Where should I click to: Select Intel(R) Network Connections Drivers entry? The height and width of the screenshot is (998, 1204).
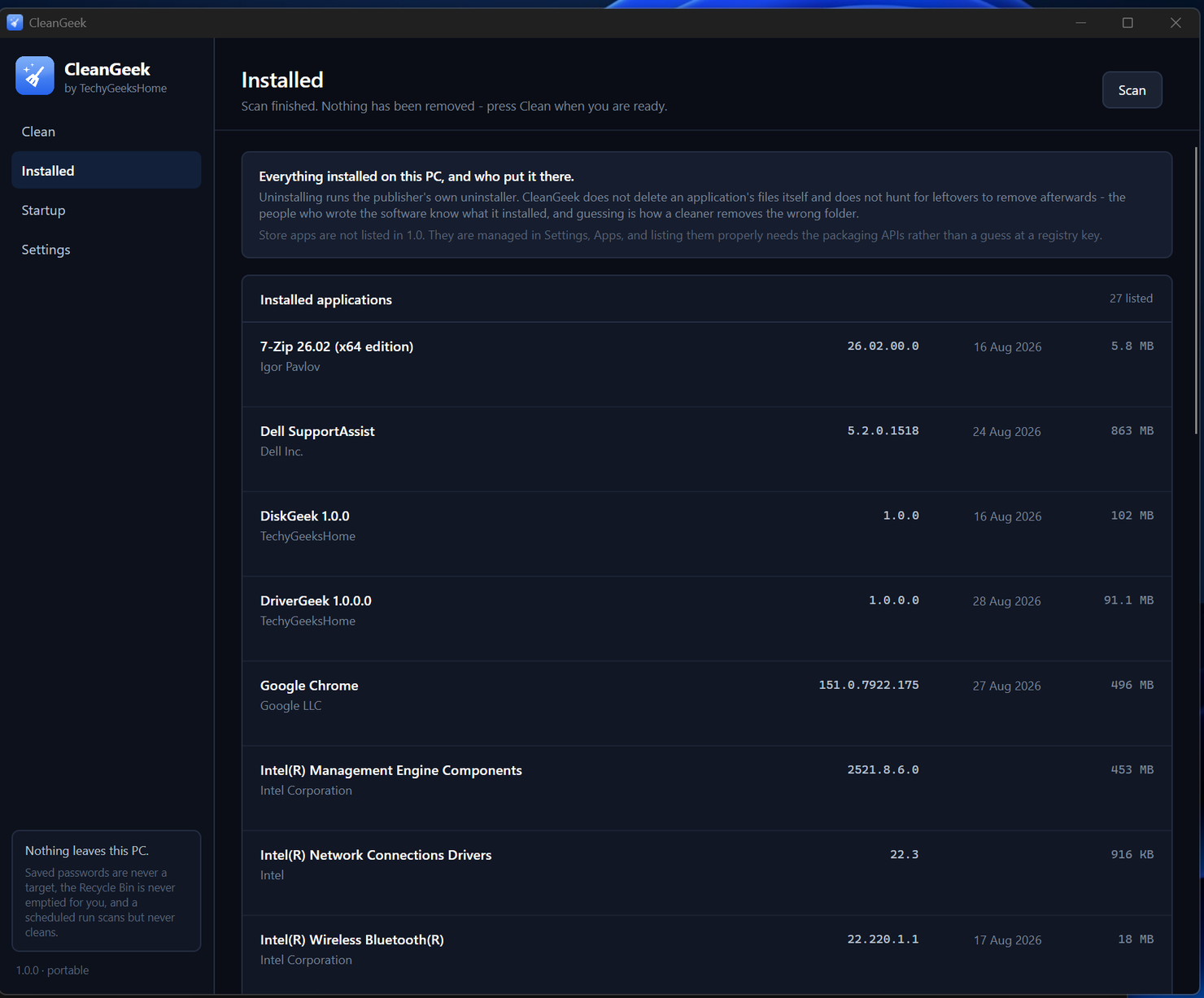coord(707,872)
